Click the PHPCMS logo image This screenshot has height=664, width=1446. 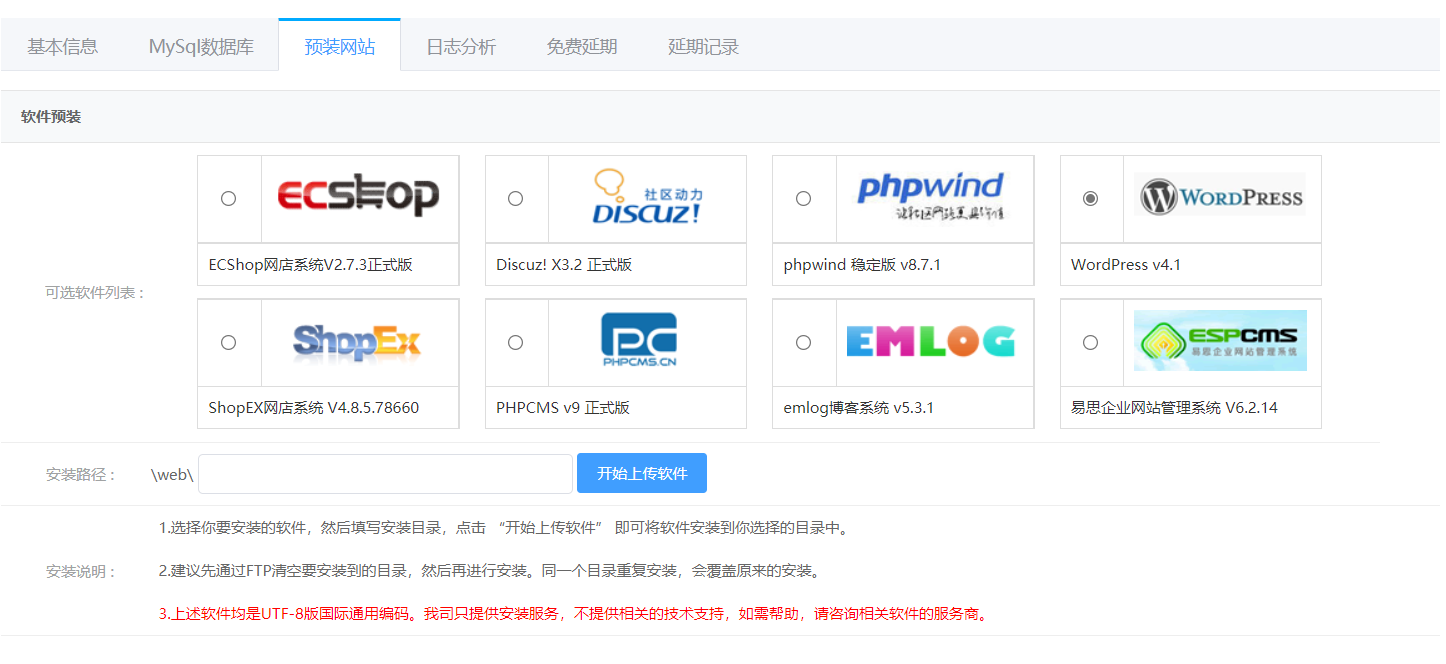(639, 340)
